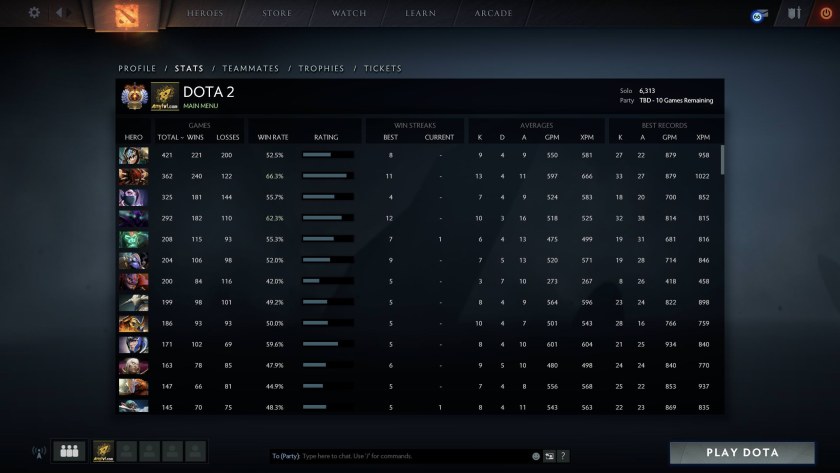Switch to the TICKETS tab
The width and height of the screenshot is (840, 473).
[382, 68]
